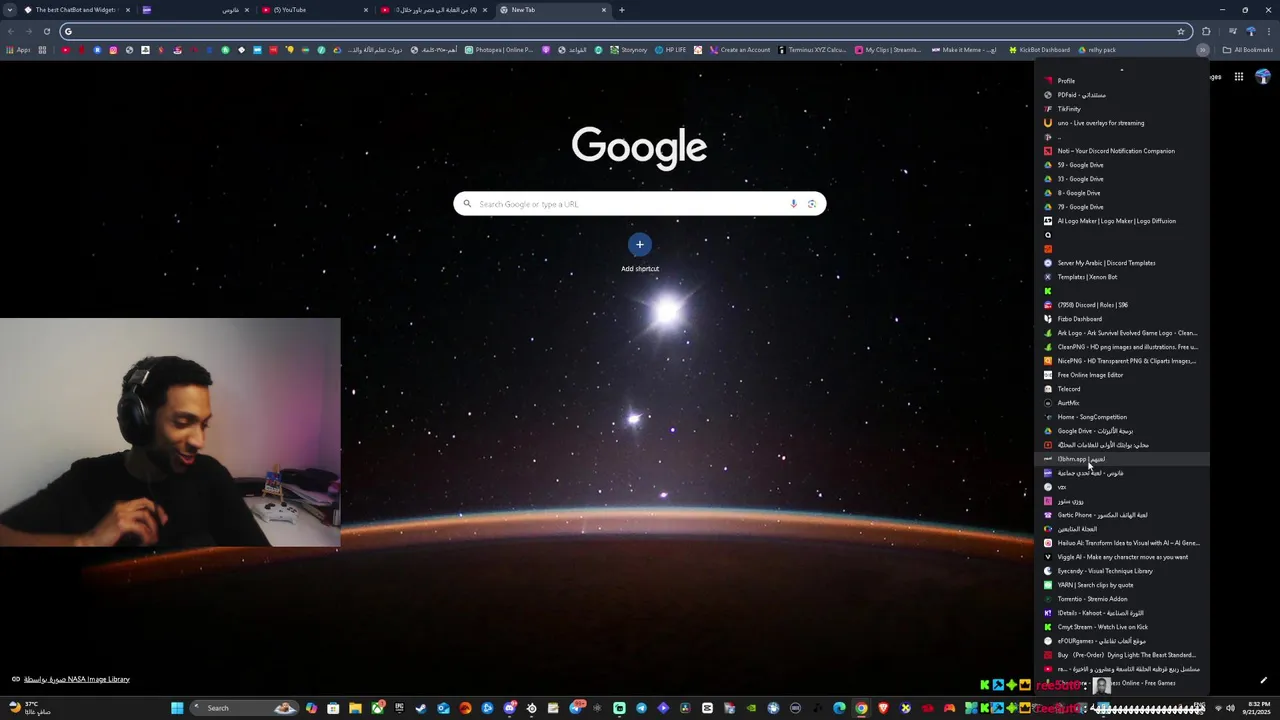Open Google Chrome in the taskbar
Viewport: 1280px width, 720px height.
click(x=861, y=708)
